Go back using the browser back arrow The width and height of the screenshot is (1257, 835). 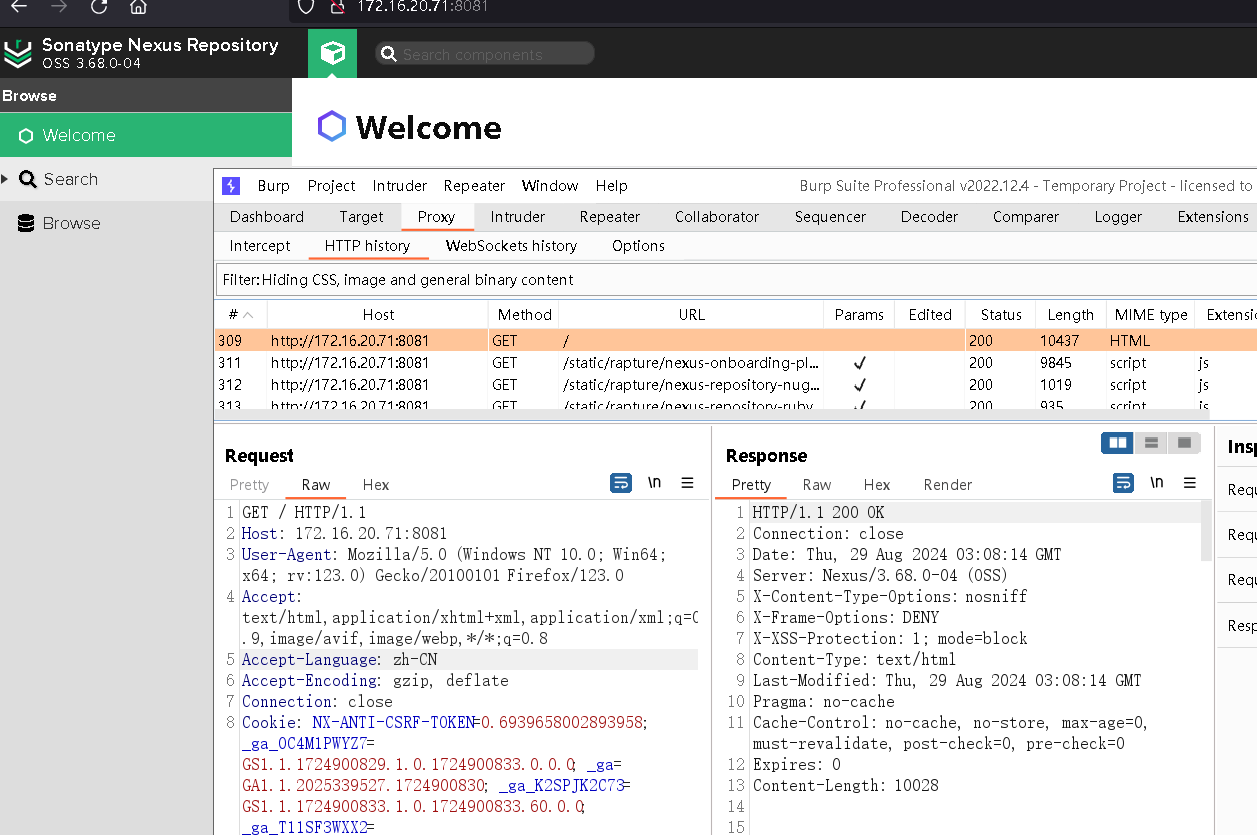19,6
